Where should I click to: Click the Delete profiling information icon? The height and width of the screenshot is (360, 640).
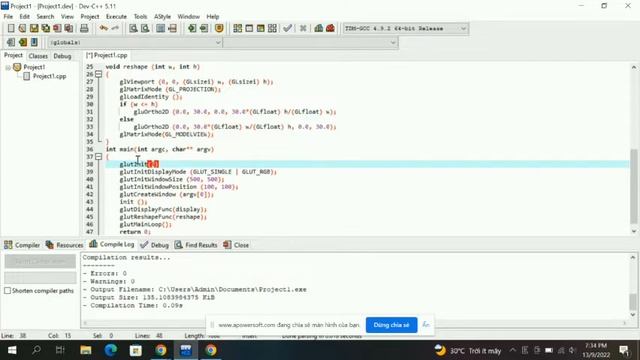pos(330,28)
